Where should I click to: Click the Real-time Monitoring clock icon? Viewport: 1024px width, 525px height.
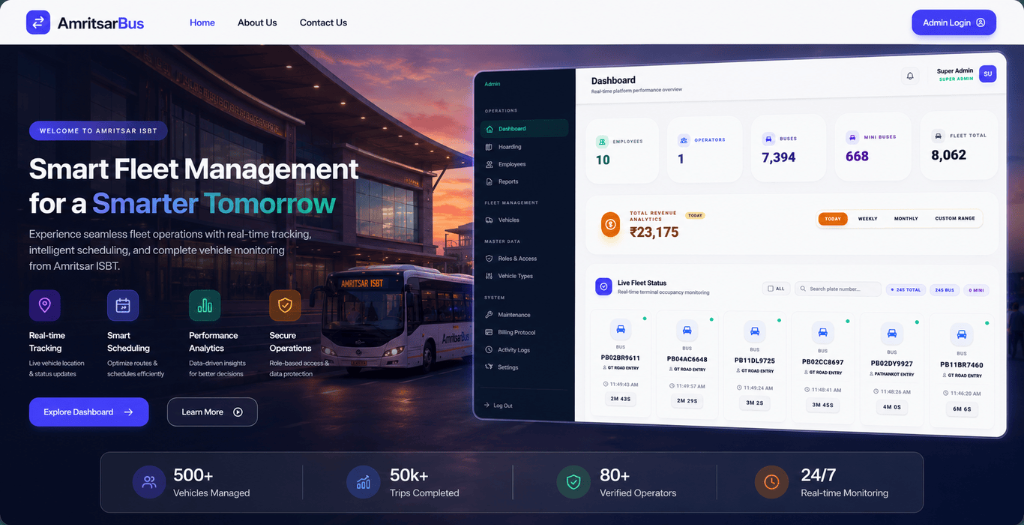[x=771, y=483]
